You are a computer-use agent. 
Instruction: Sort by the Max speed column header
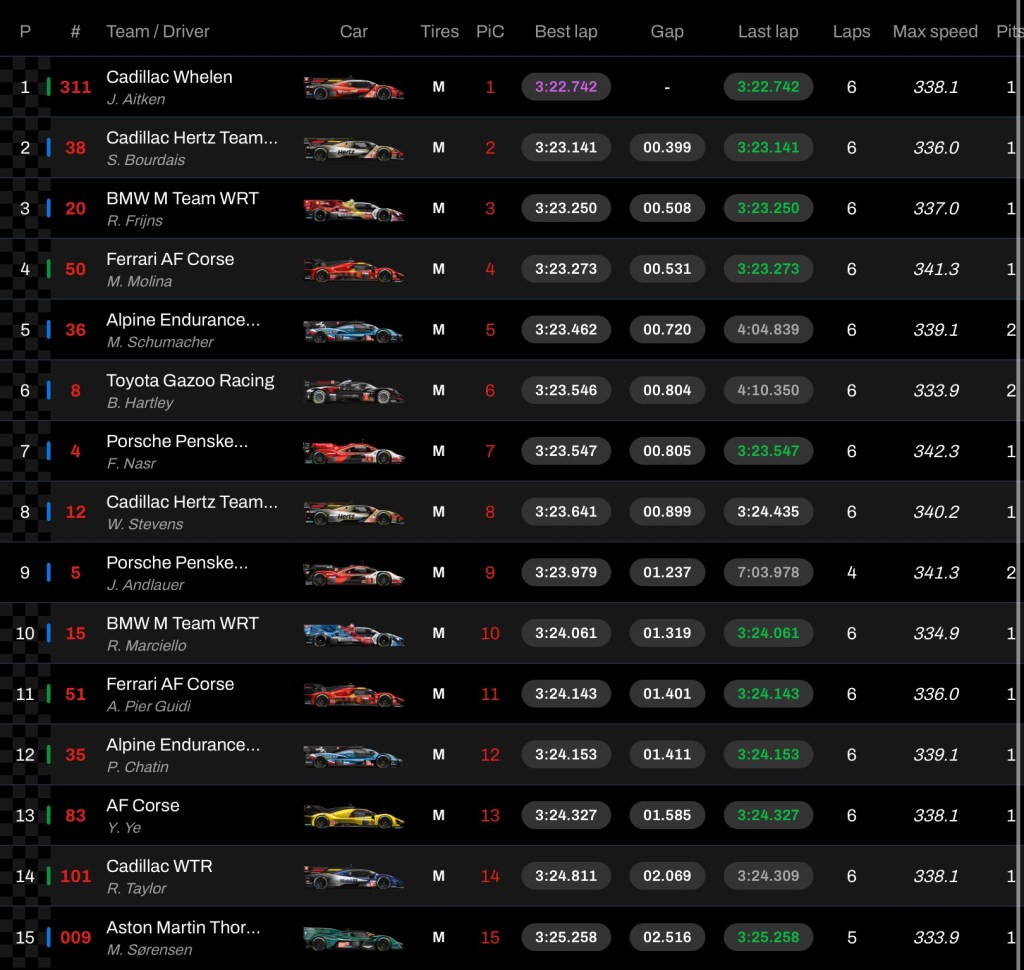(x=935, y=31)
